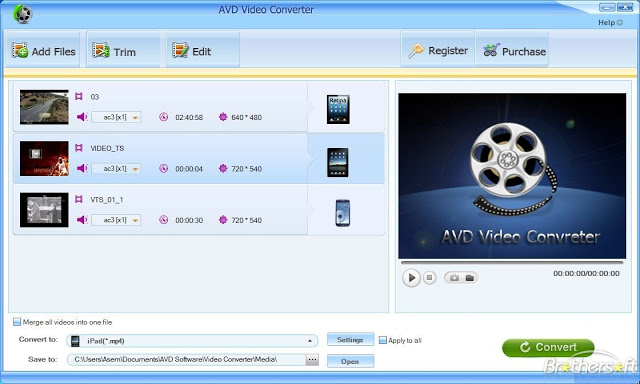Click the Settings button
640x384 pixels.
pyautogui.click(x=350, y=340)
